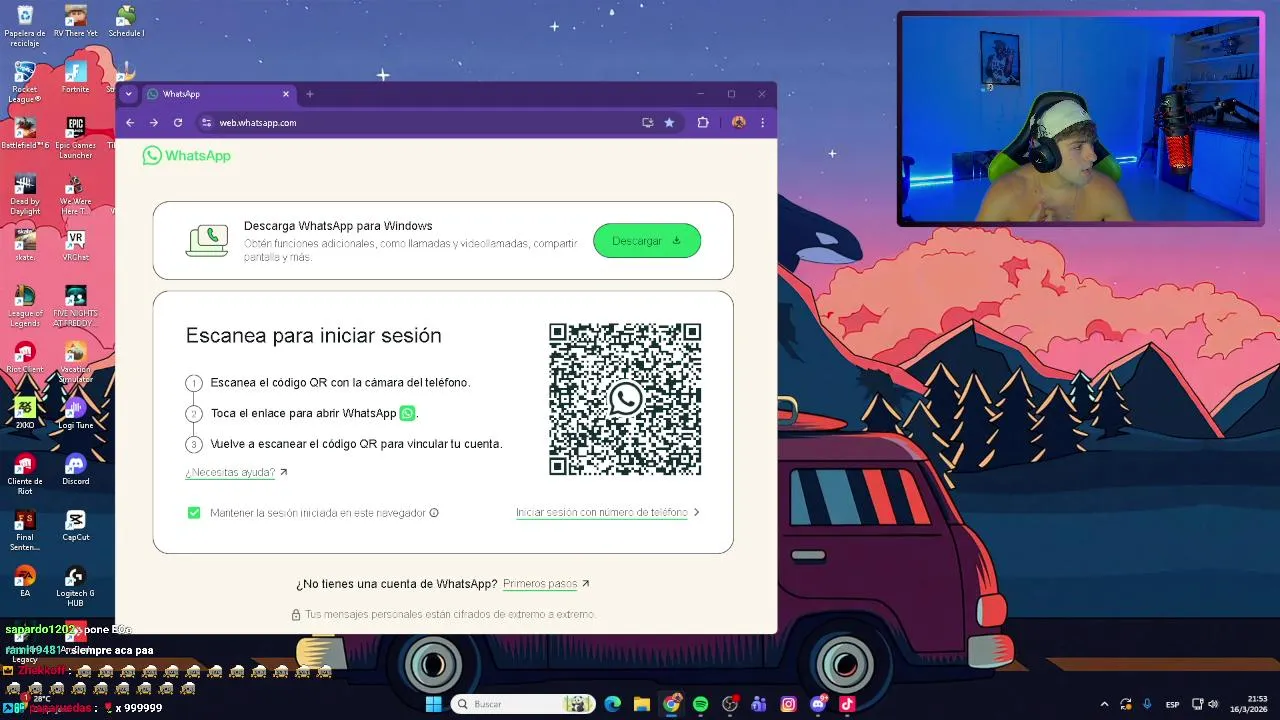Image resolution: width=1280 pixels, height=720 pixels.
Task: Select RV There Yet desktop shortcut
Action: click(x=75, y=22)
